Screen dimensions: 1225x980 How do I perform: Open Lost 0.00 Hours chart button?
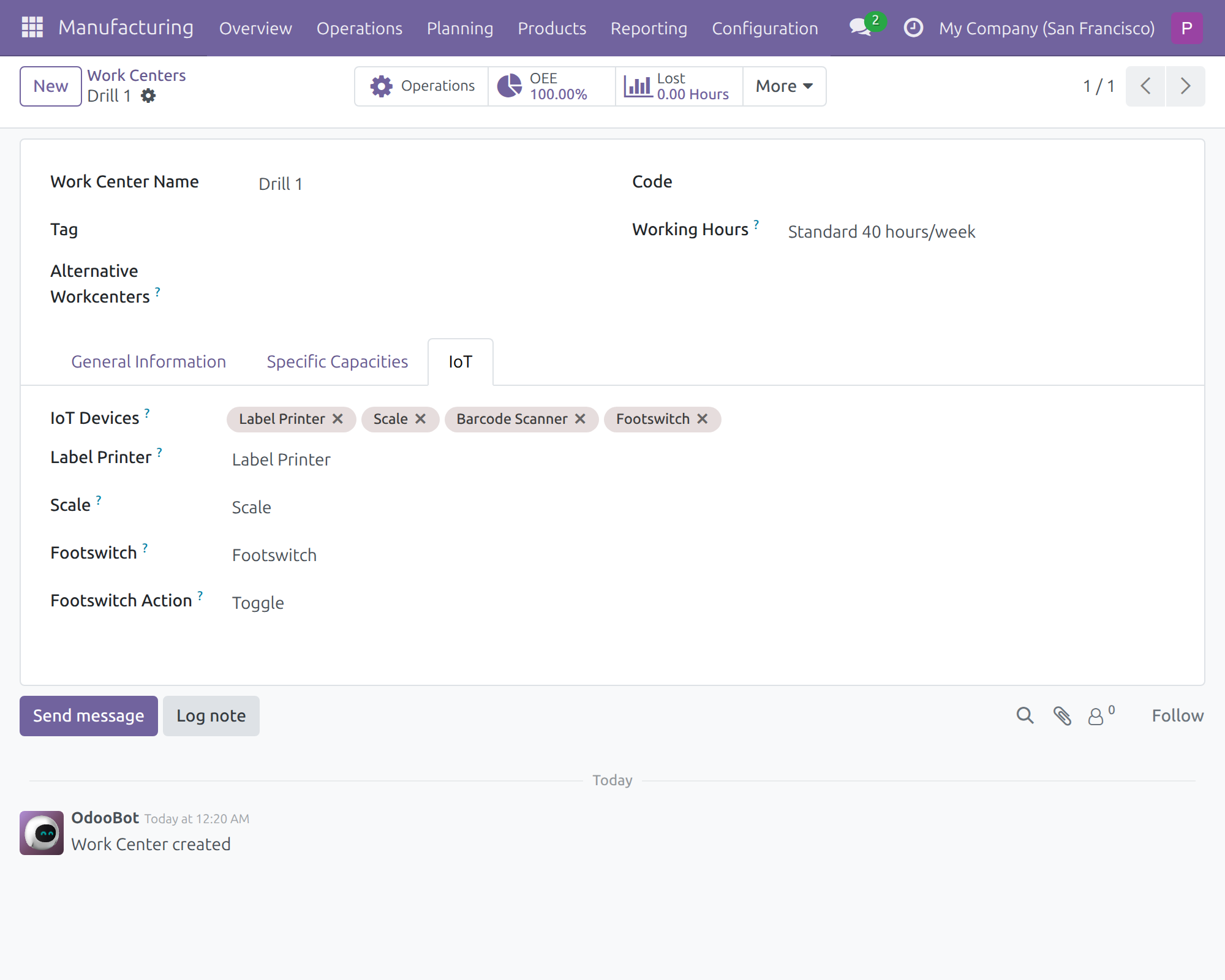point(679,86)
